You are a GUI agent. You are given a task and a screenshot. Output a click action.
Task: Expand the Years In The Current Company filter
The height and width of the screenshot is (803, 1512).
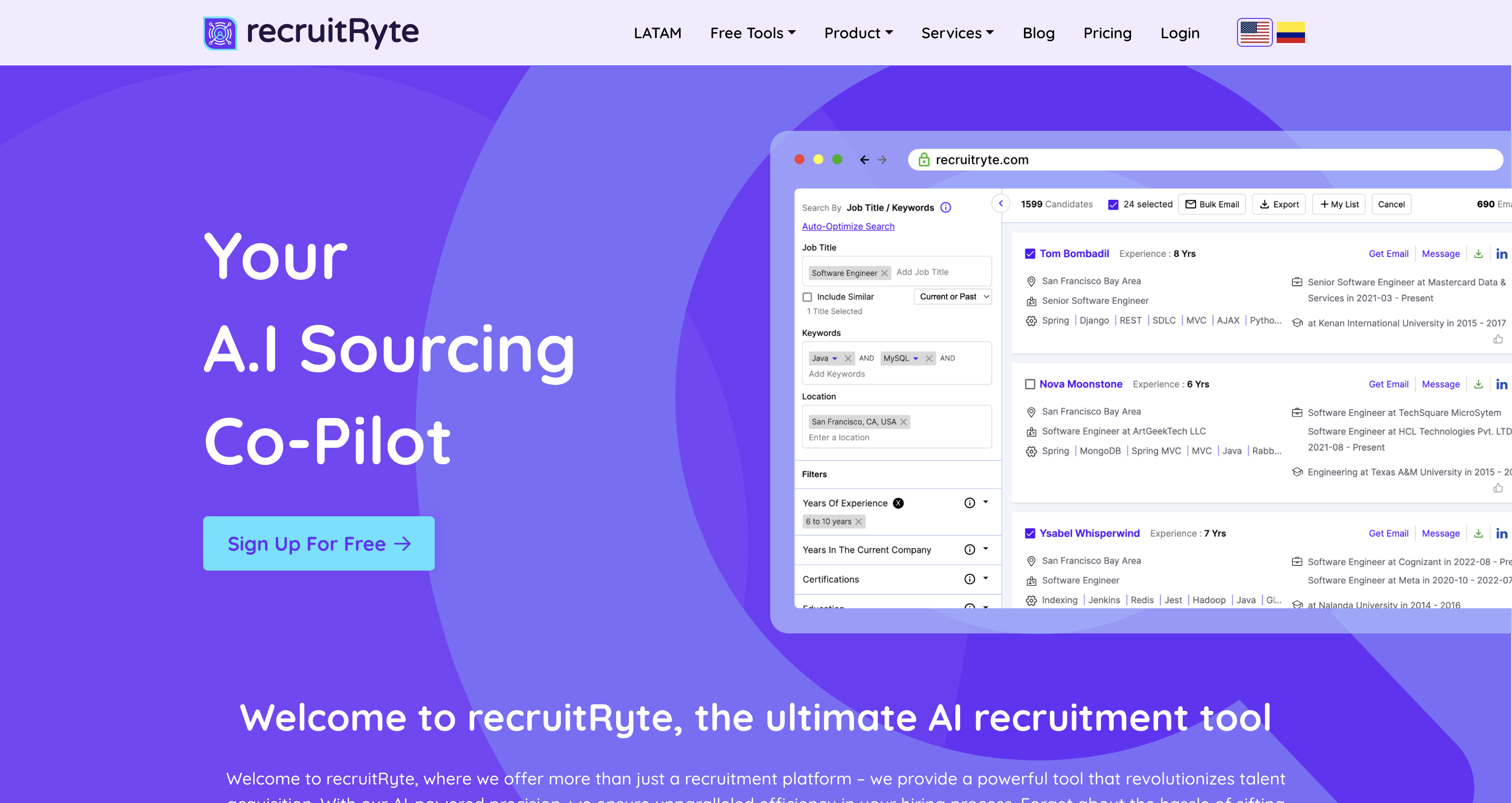(x=986, y=549)
